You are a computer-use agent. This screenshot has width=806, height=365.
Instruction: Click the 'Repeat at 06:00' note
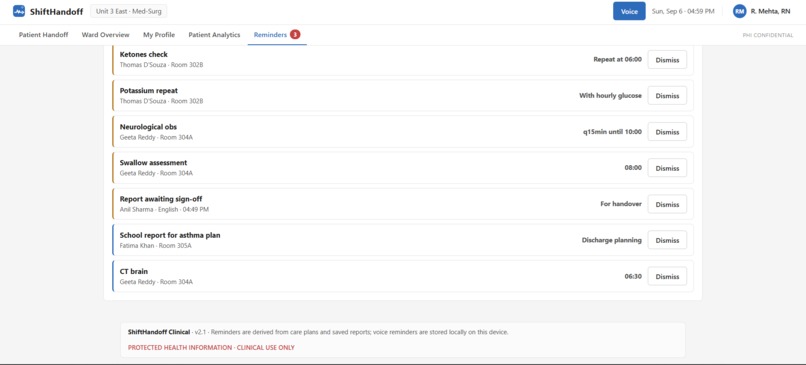pyautogui.click(x=617, y=60)
